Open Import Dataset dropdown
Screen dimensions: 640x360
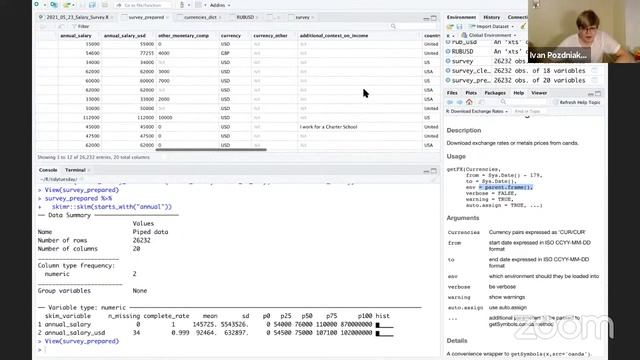pyautogui.click(x=491, y=27)
